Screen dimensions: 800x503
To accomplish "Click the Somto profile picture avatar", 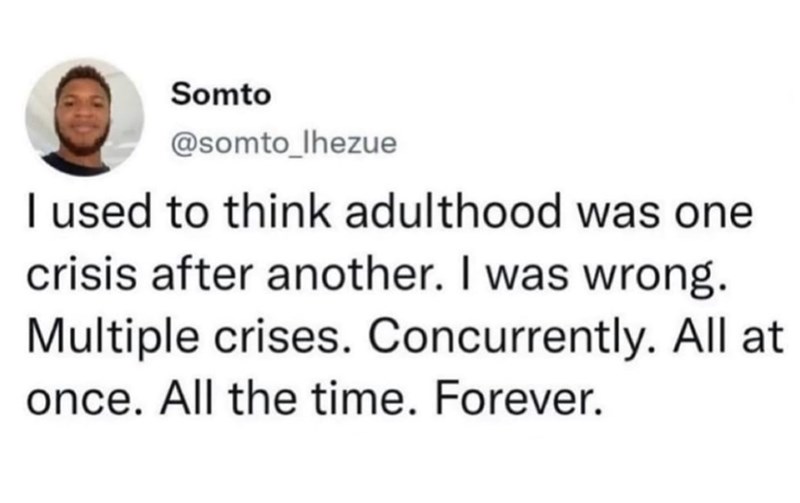I will coord(85,117).
